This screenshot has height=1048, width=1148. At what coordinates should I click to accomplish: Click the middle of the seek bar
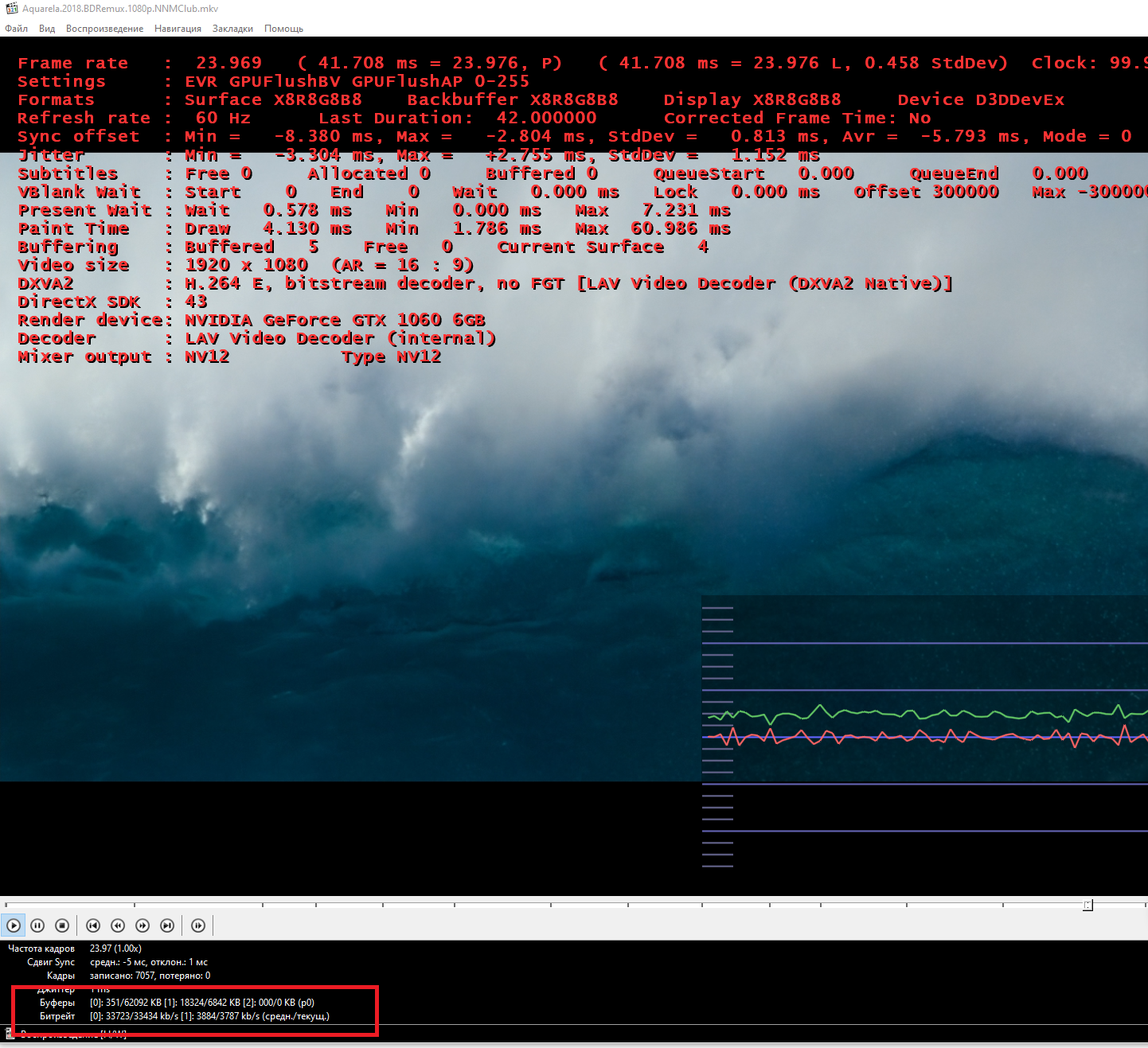[x=573, y=905]
